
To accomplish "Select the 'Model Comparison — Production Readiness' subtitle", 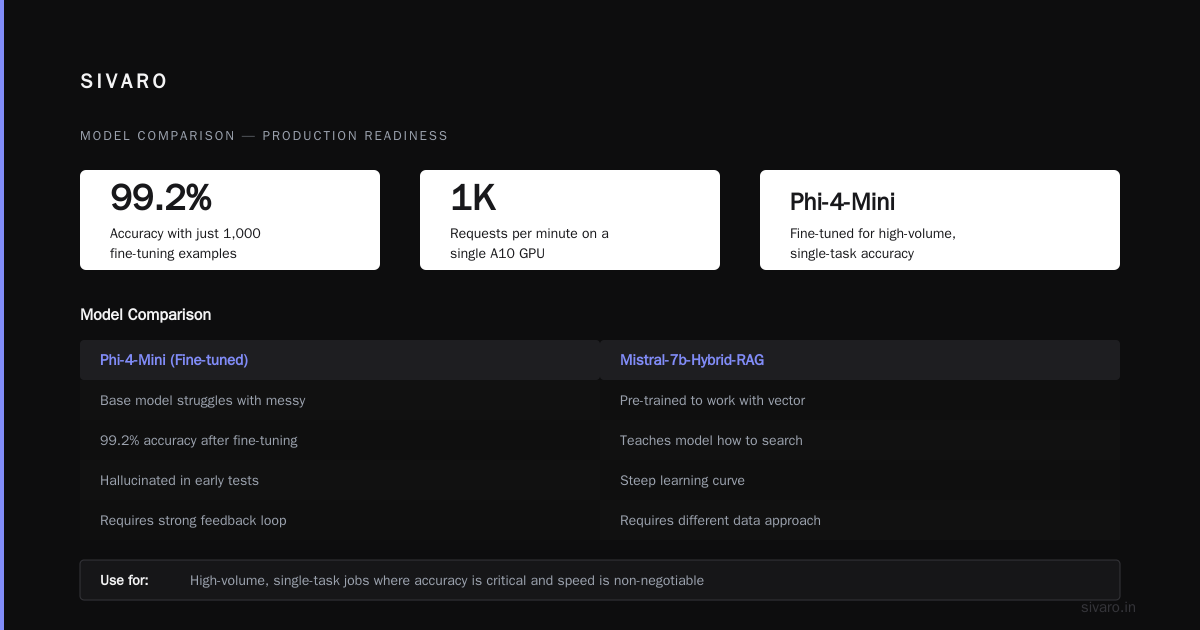I will (264, 136).
